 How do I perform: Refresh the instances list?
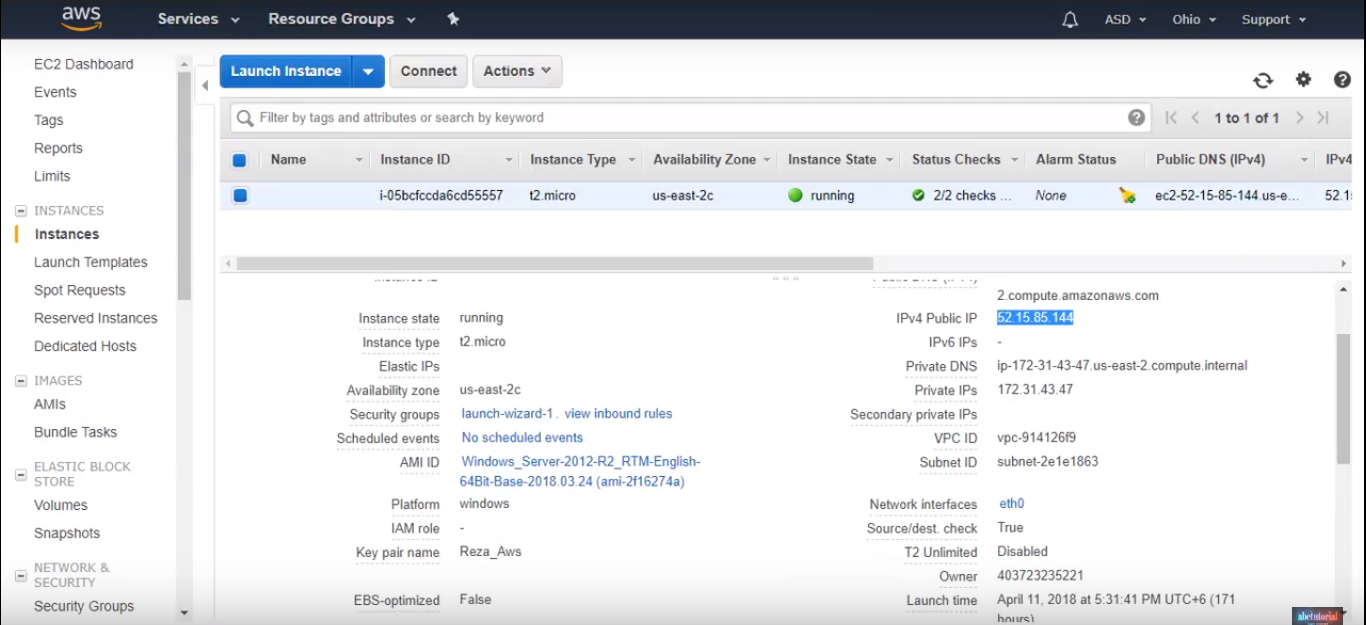click(x=1263, y=80)
